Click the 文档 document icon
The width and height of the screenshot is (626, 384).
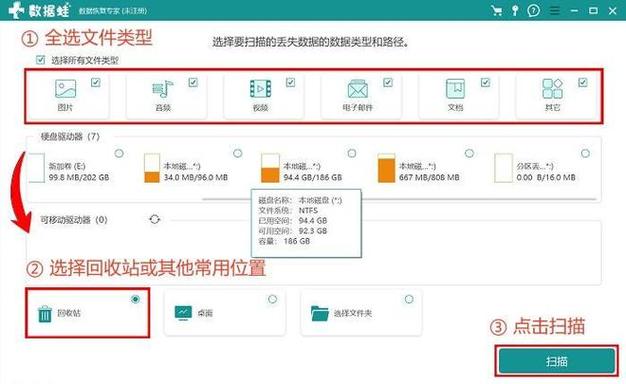[456, 89]
